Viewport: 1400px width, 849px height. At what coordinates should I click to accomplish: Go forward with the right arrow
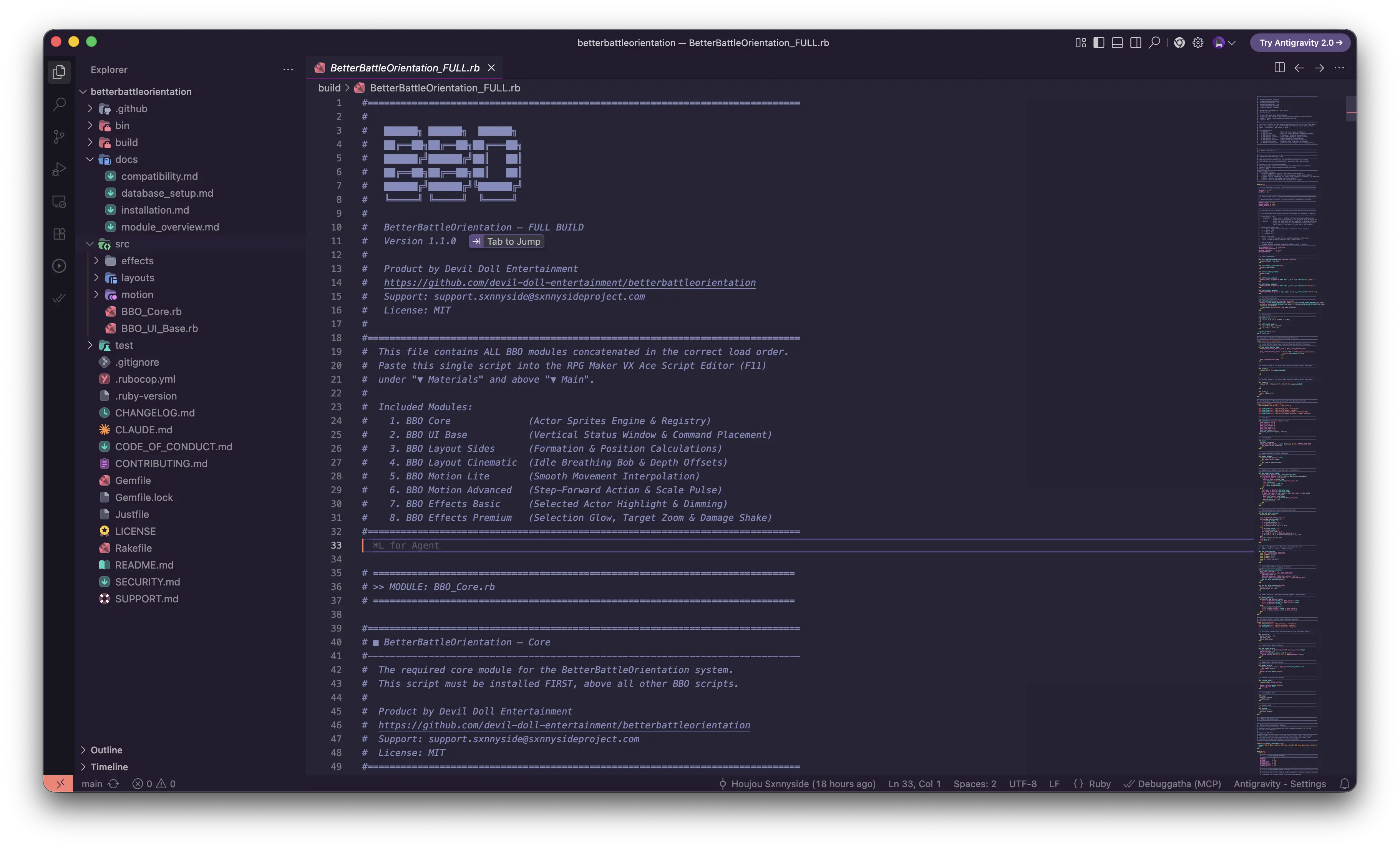pyautogui.click(x=1319, y=68)
